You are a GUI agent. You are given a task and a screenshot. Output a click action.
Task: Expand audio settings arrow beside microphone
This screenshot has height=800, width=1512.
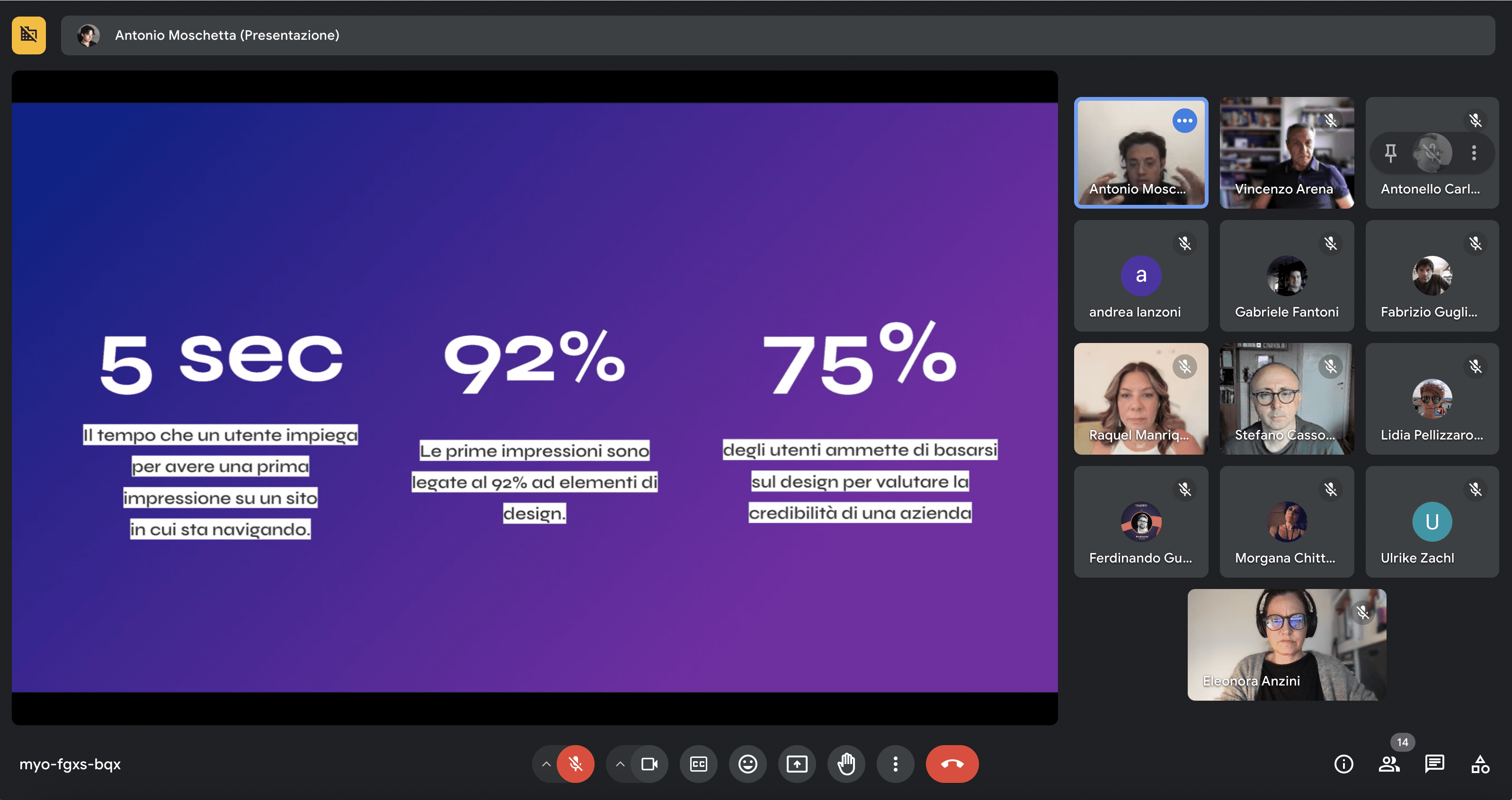(546, 764)
